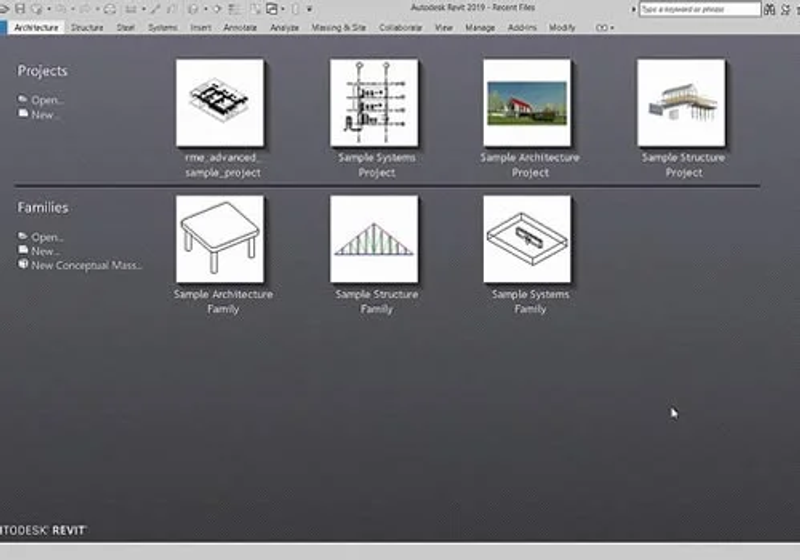800x560 pixels.
Task: Open the Sample Structure Family truss thumbnail
Action: (x=374, y=239)
